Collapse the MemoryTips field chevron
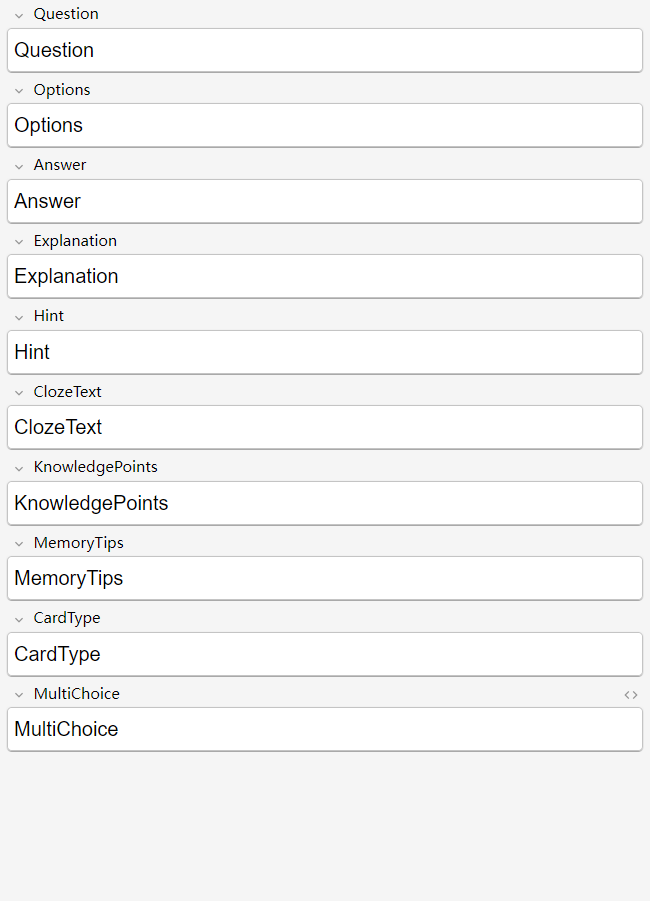 tap(19, 544)
